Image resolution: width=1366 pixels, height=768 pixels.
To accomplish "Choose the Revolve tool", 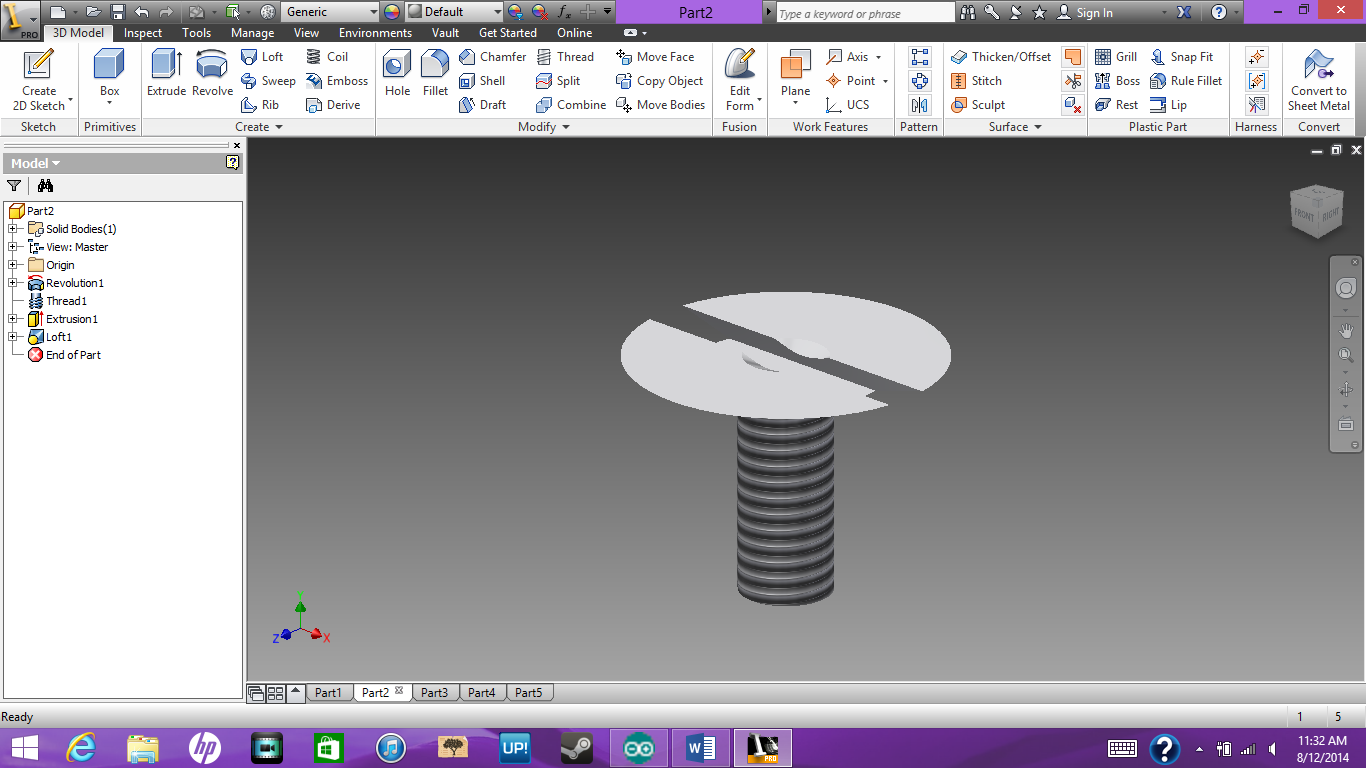I will (x=212, y=73).
